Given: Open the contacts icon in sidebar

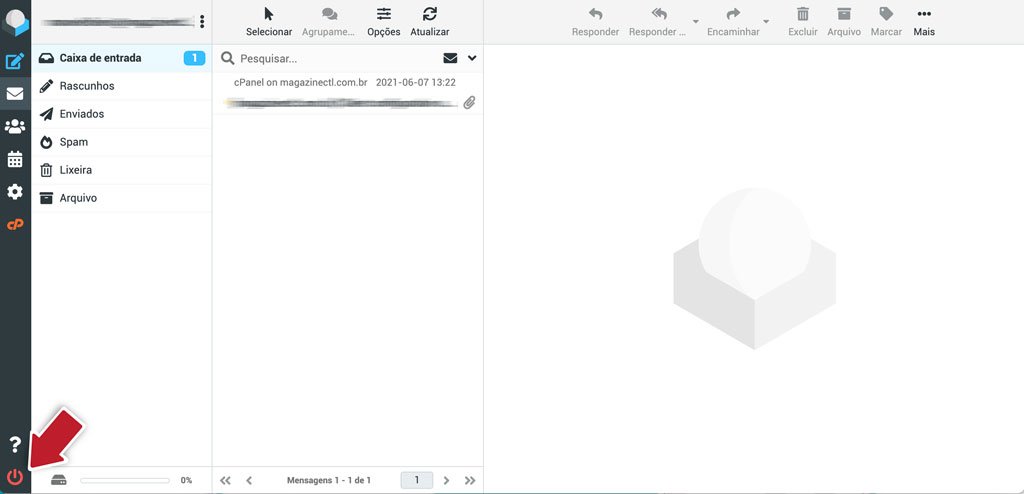Looking at the screenshot, I should coord(15,126).
